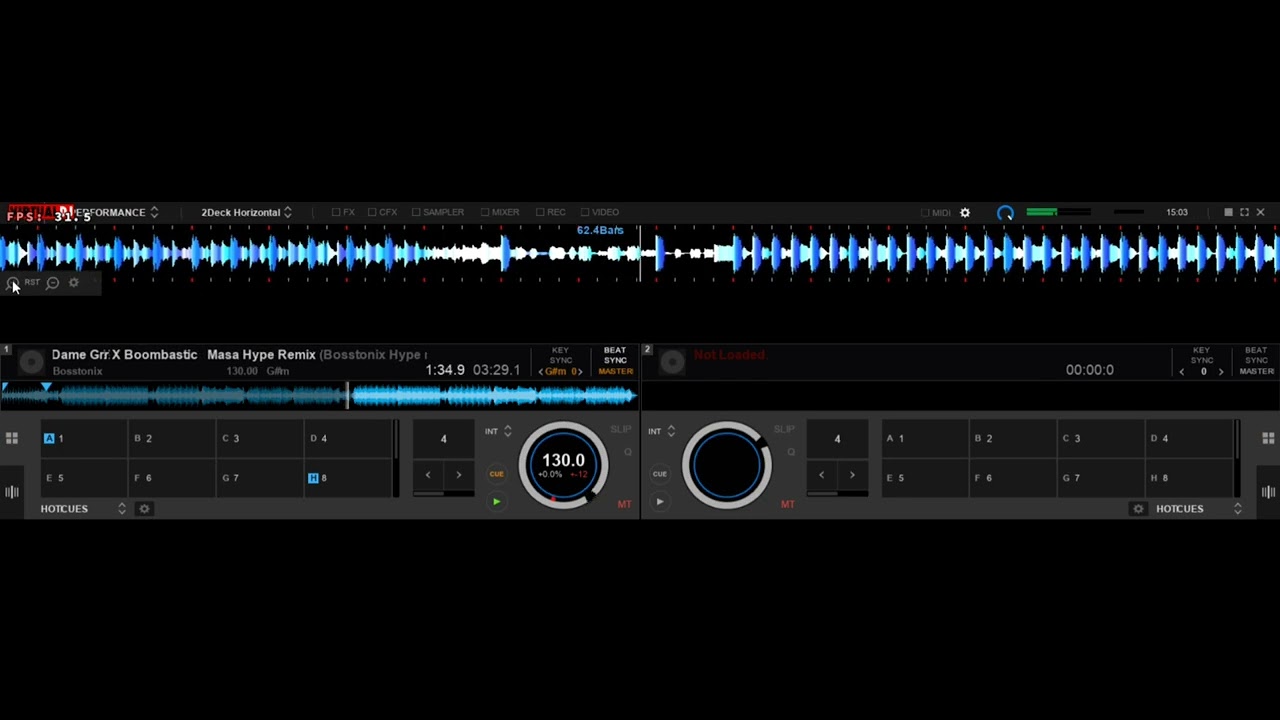Open INT mode dropdown on deck 1

(x=498, y=431)
